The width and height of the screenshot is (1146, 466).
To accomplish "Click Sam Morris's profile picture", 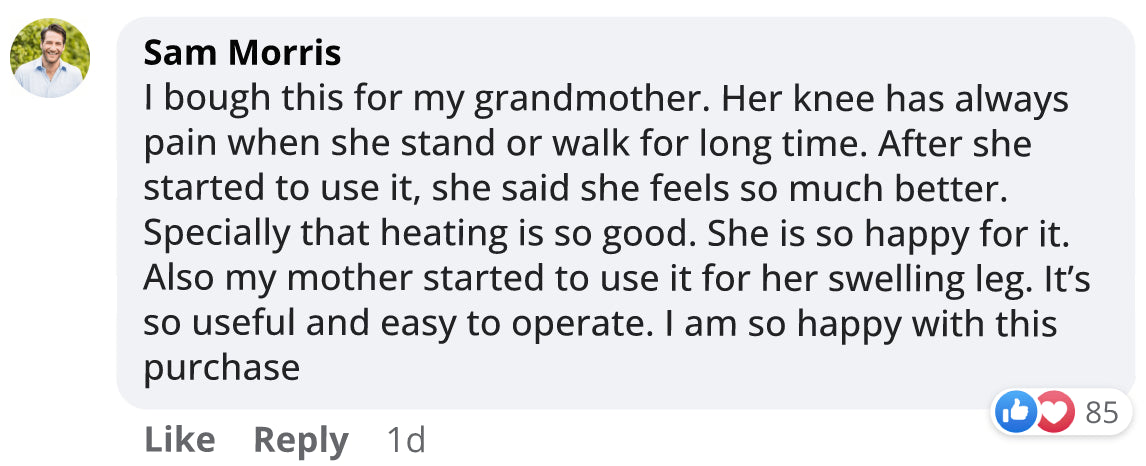I will (50, 58).
